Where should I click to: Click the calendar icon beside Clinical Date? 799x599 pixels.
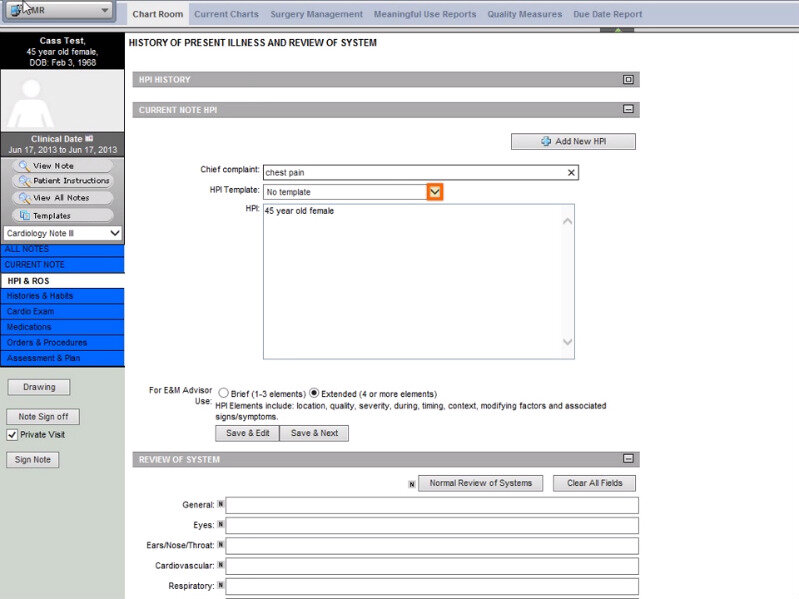[89, 138]
